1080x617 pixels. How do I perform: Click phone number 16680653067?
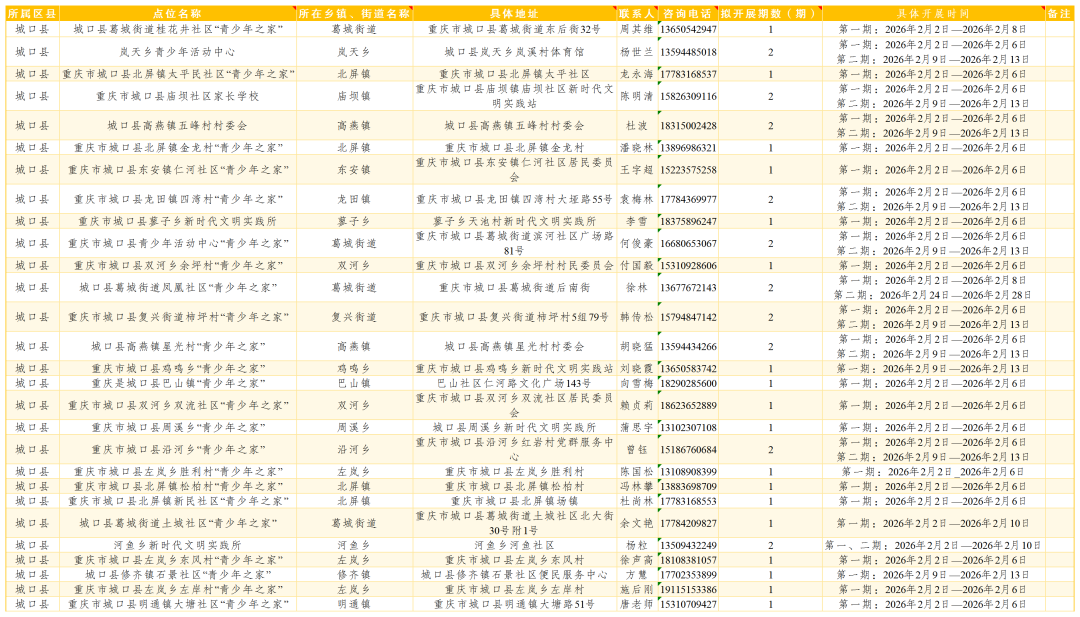pyautogui.click(x=688, y=243)
